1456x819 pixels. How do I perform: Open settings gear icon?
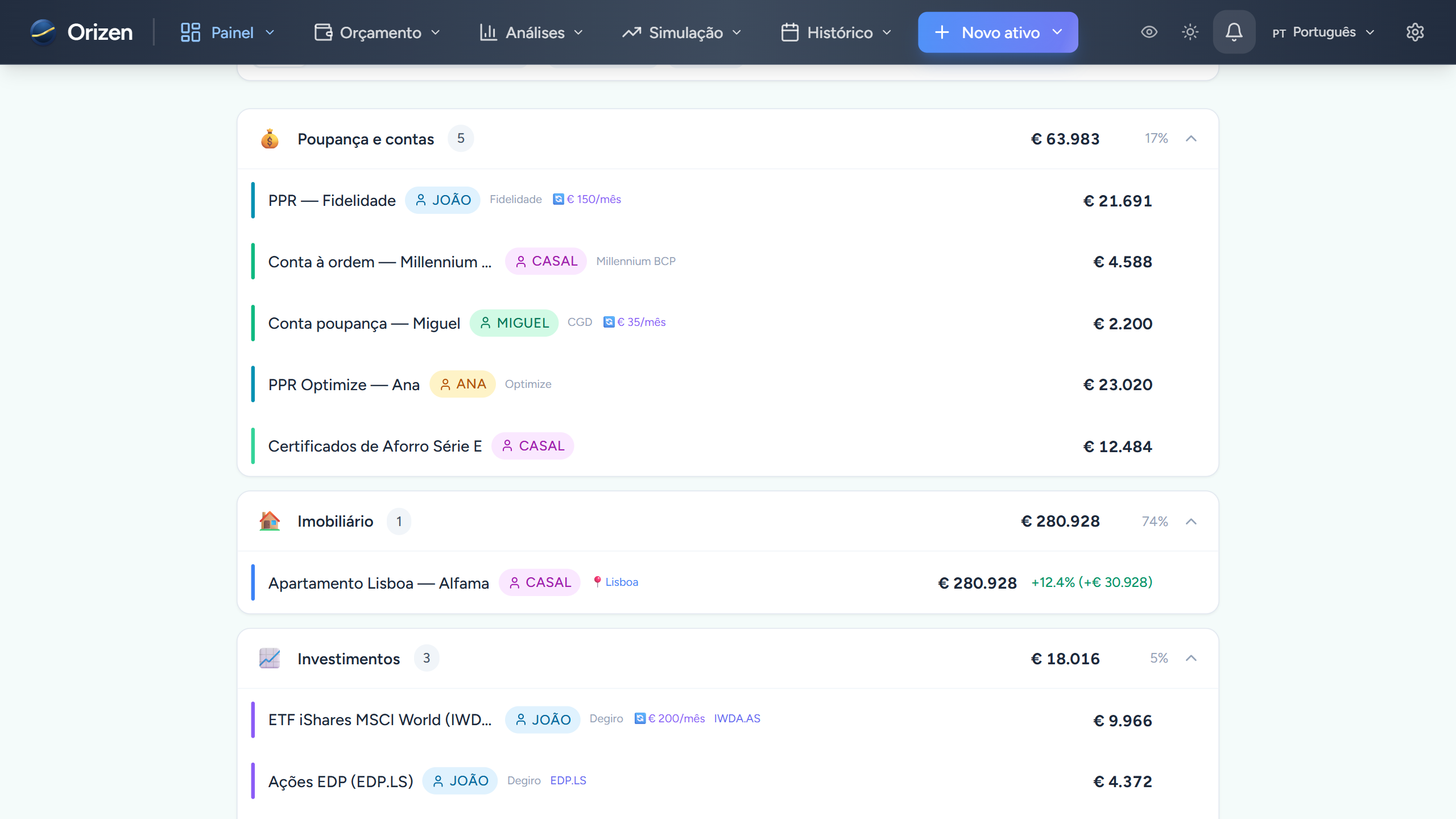pos(1414,32)
